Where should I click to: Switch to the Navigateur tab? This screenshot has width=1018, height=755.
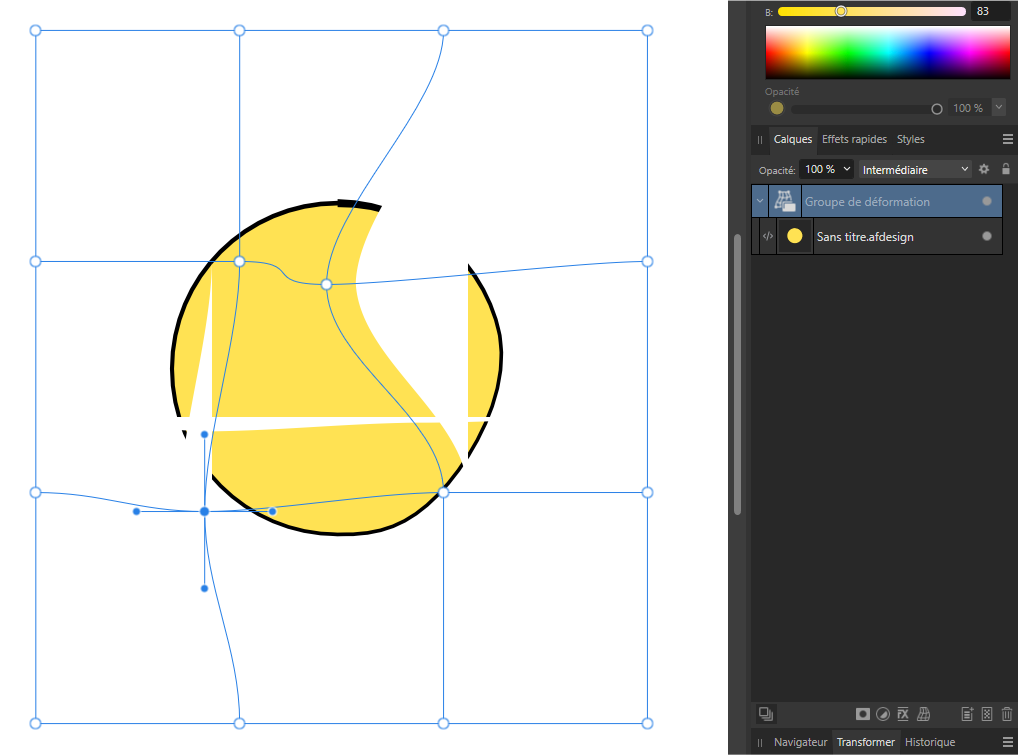click(801, 742)
